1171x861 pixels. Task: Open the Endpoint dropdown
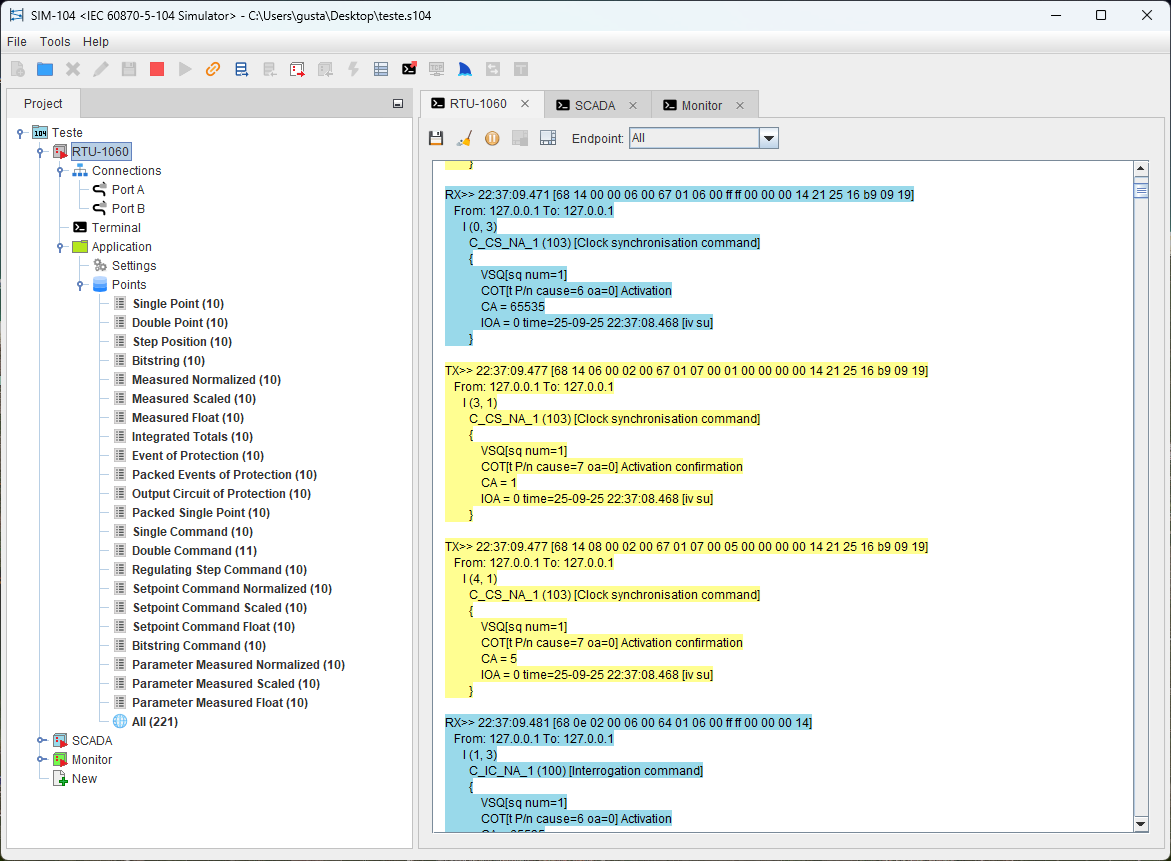coord(768,139)
